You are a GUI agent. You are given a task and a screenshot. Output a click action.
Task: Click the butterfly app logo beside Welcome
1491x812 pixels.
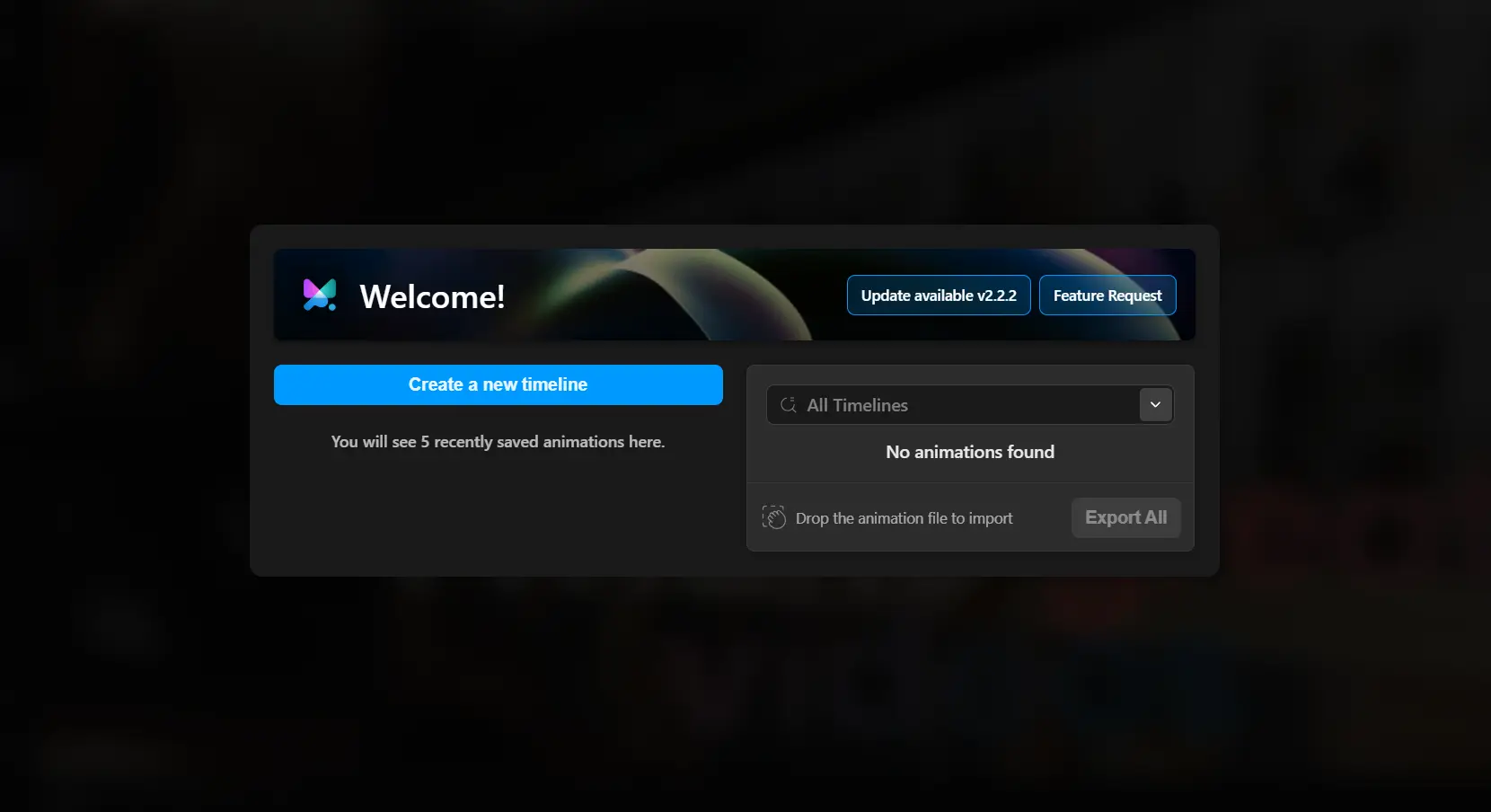pyautogui.click(x=320, y=295)
